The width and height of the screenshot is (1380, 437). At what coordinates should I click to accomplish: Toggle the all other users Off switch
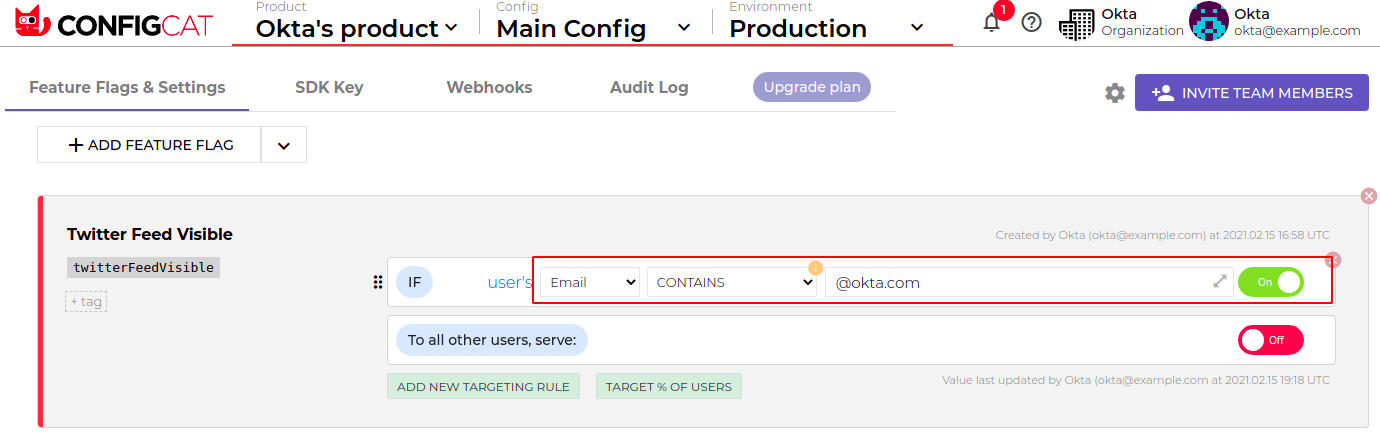coord(1270,340)
